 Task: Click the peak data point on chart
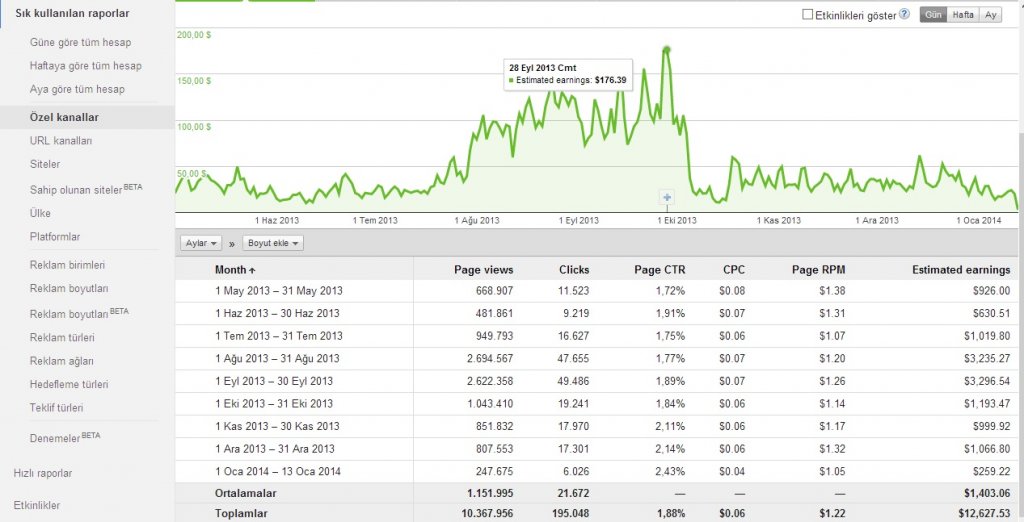coord(666,50)
